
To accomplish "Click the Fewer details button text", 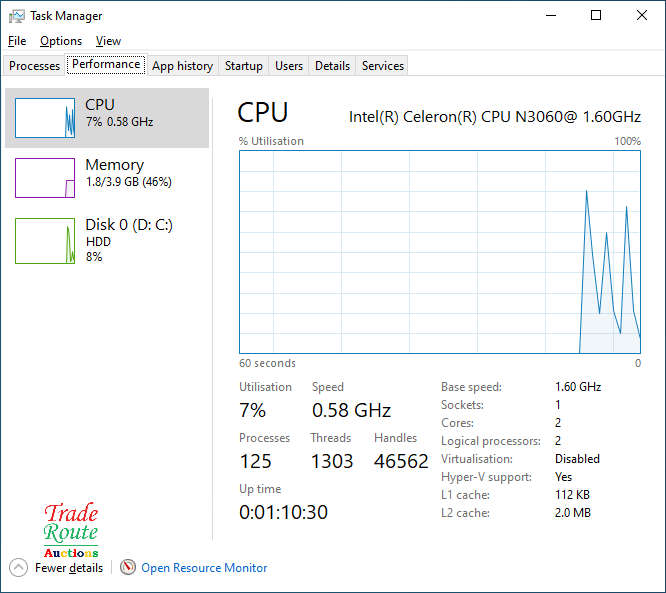I will [x=69, y=568].
